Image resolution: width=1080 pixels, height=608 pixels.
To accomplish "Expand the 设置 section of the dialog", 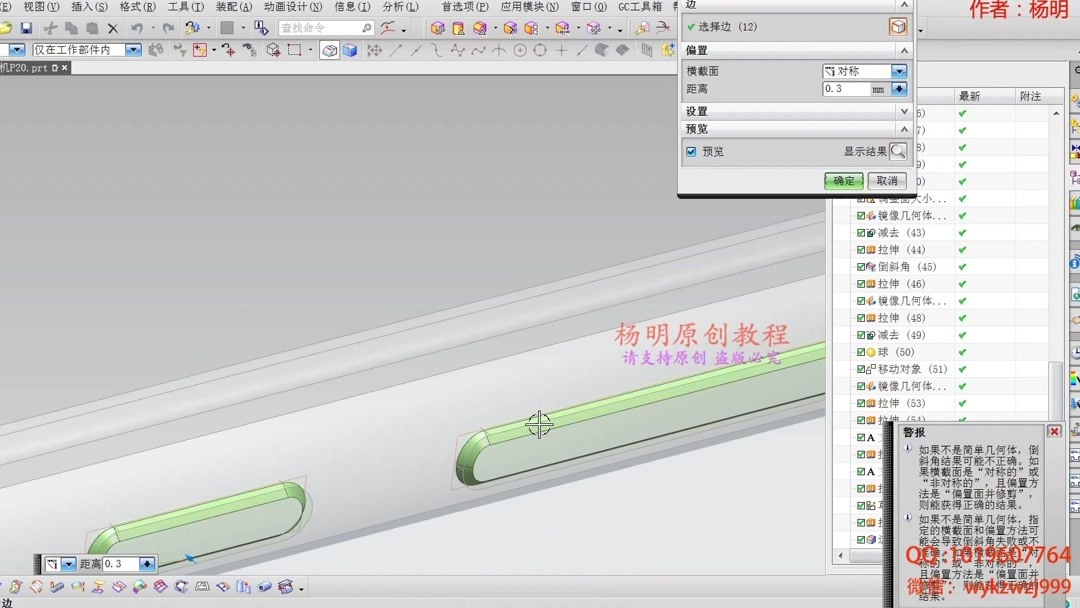I will coord(903,112).
